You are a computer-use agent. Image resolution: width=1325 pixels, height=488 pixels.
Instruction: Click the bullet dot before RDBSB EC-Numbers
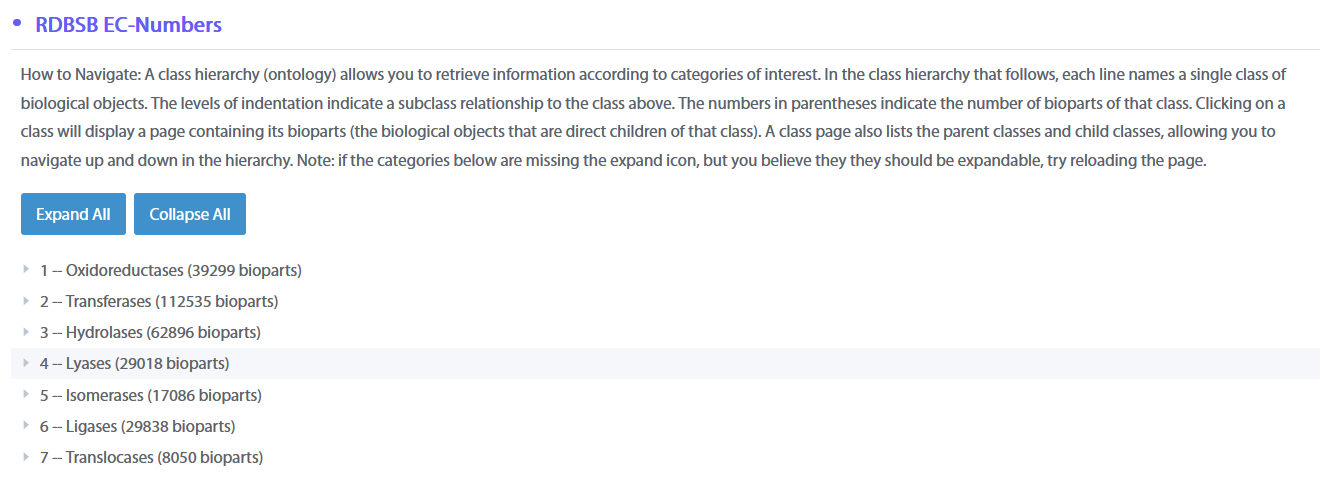[x=17, y=23]
